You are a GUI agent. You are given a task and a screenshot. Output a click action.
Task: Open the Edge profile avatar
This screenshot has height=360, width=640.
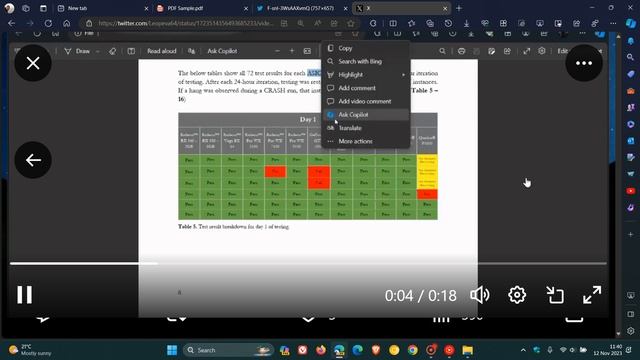click(9, 8)
